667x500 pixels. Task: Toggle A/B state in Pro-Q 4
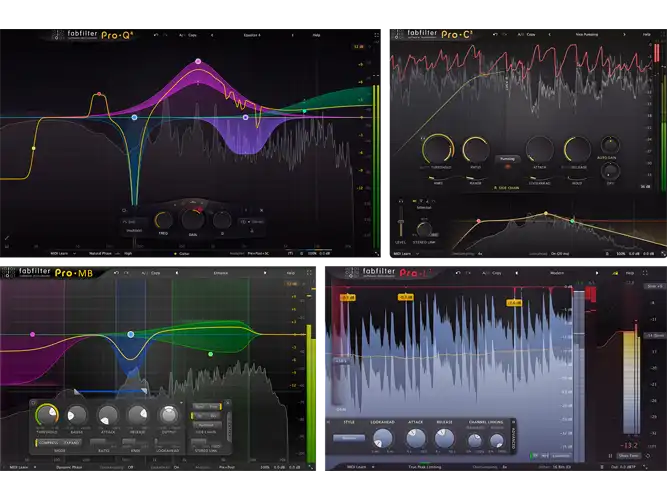click(182, 35)
